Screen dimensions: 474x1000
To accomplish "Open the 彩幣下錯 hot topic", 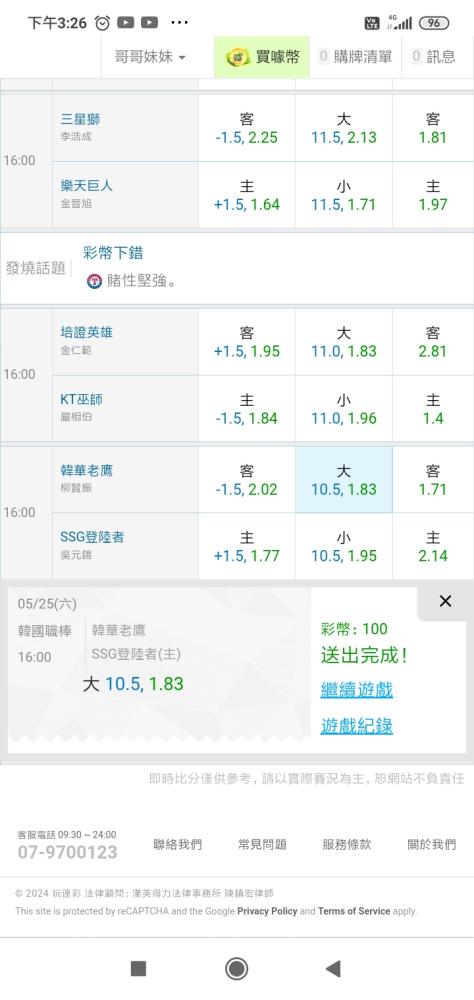I will tap(113, 253).
